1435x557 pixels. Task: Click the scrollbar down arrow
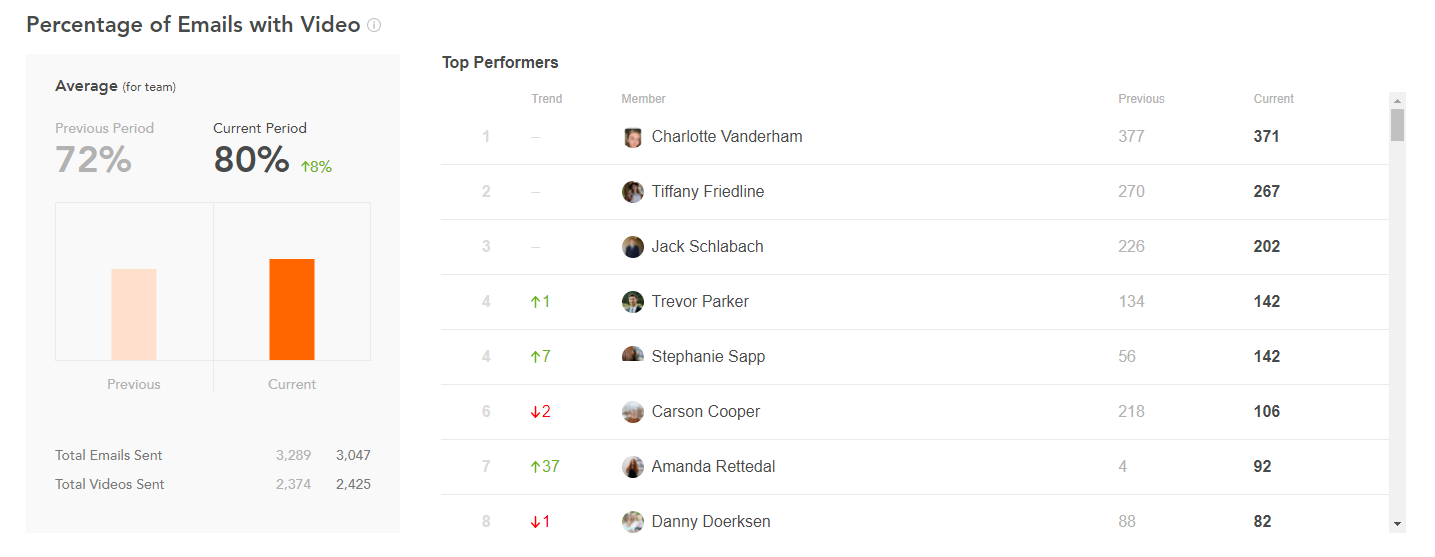pyautogui.click(x=1397, y=524)
